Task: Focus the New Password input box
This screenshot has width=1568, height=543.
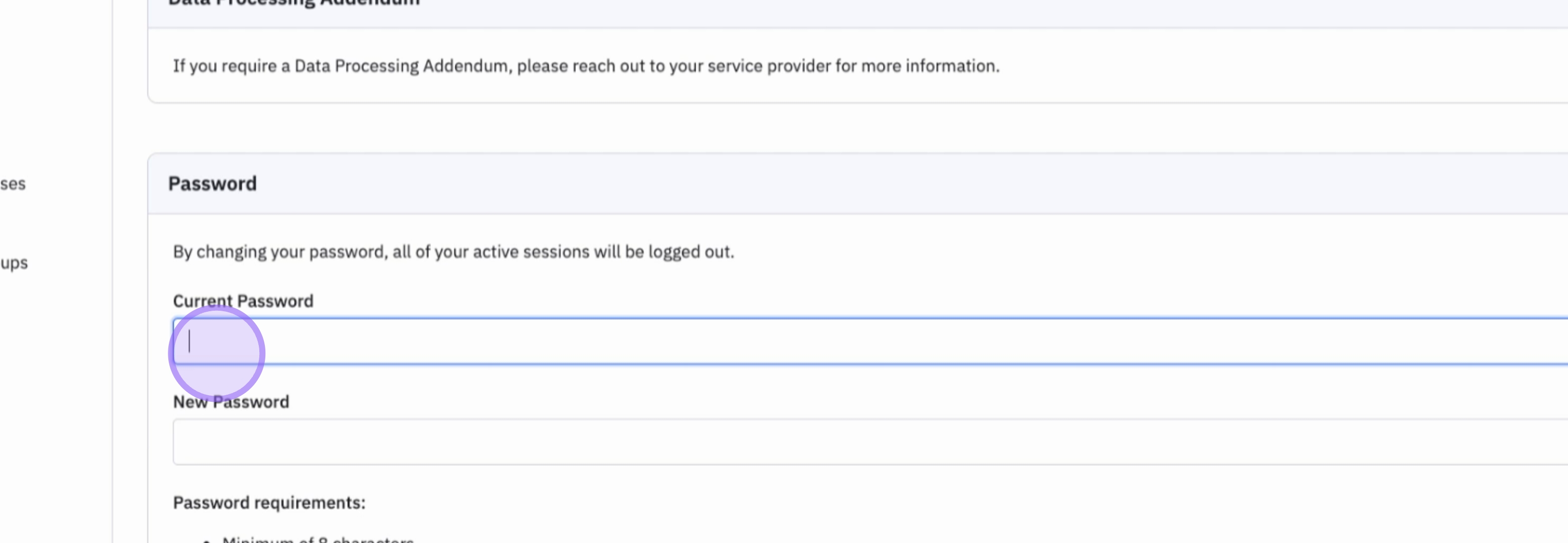Action: coord(852,442)
